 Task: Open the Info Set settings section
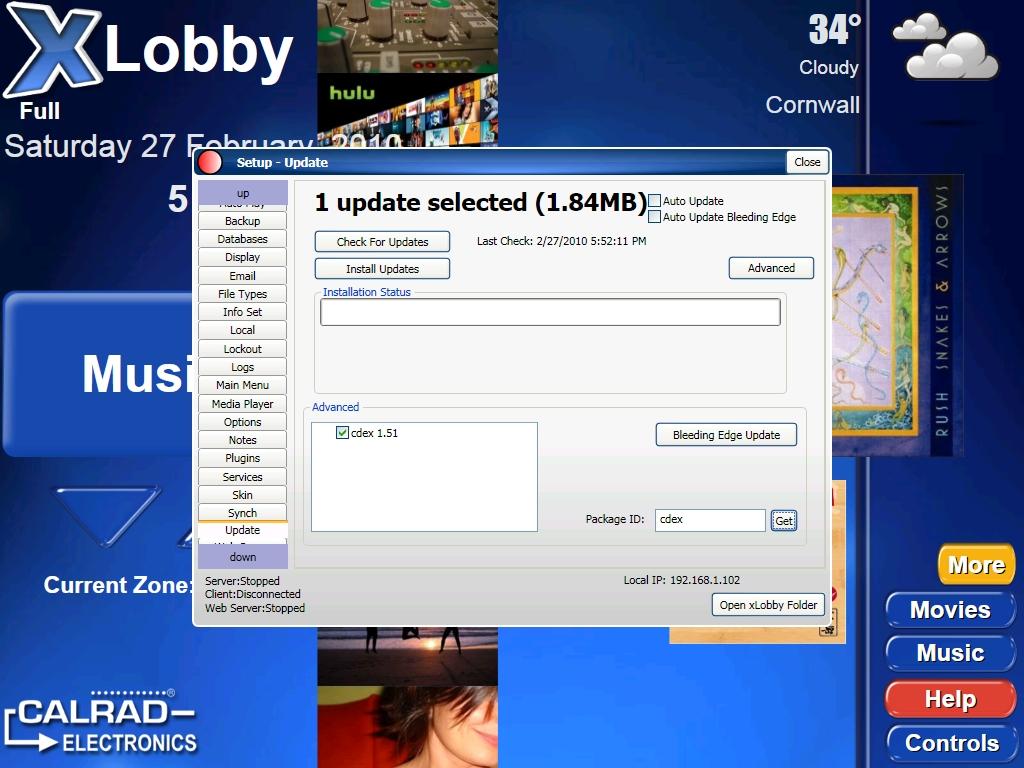point(242,312)
